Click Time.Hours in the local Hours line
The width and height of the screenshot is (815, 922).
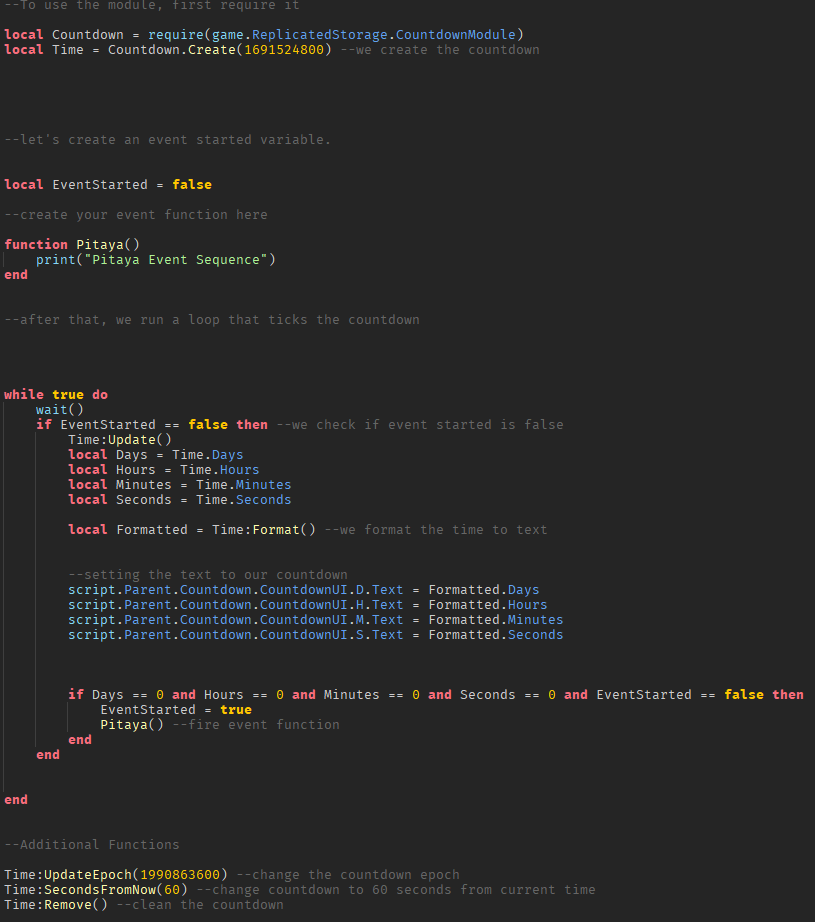(219, 470)
